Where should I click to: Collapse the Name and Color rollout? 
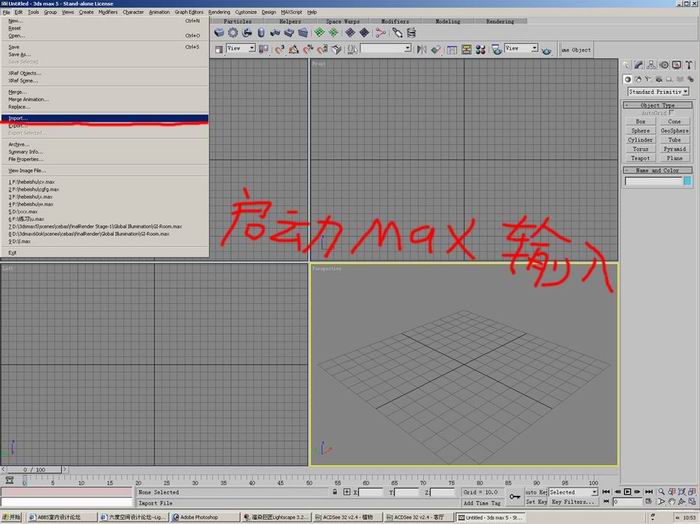point(658,171)
